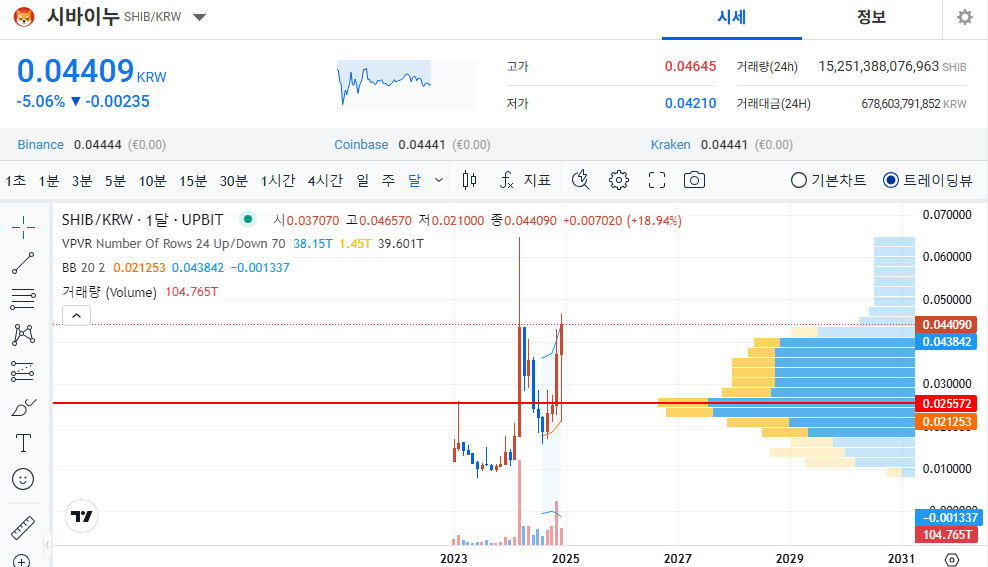Select the 1초 timeframe
The height and width of the screenshot is (567, 988).
point(16,181)
